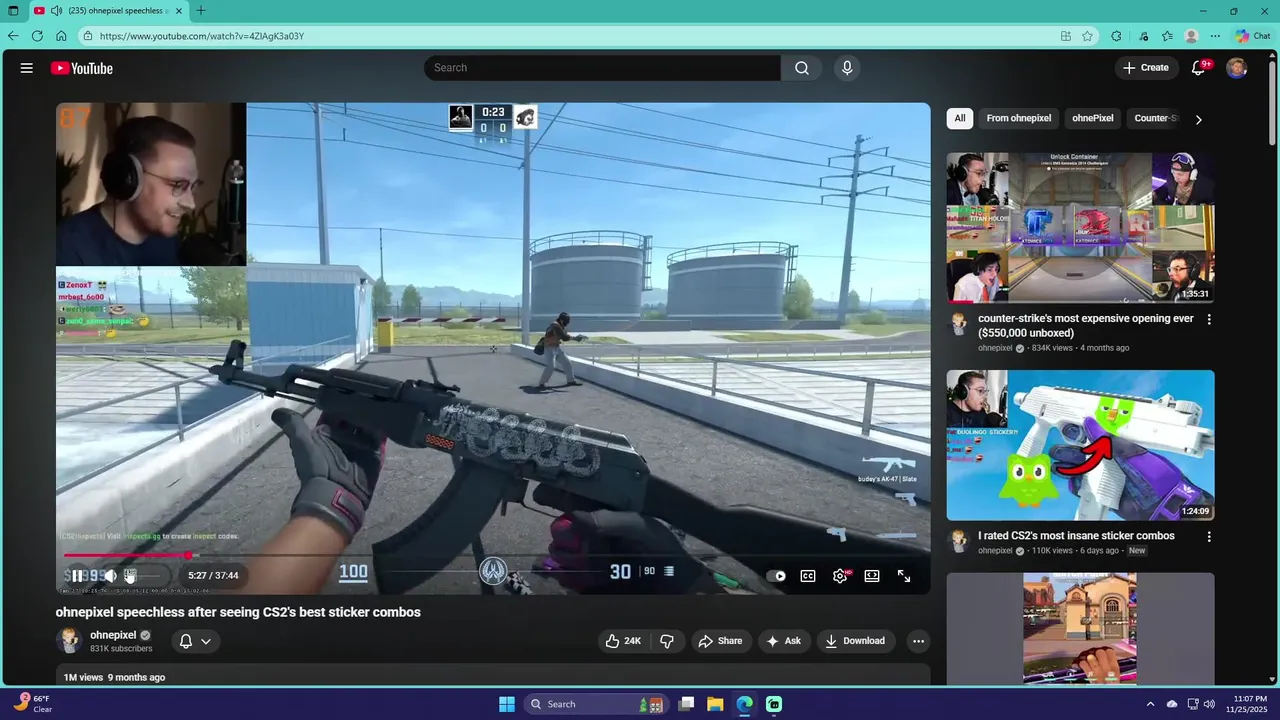The width and height of the screenshot is (1280, 720).
Task: Open the Ask AI button
Action: click(x=784, y=641)
